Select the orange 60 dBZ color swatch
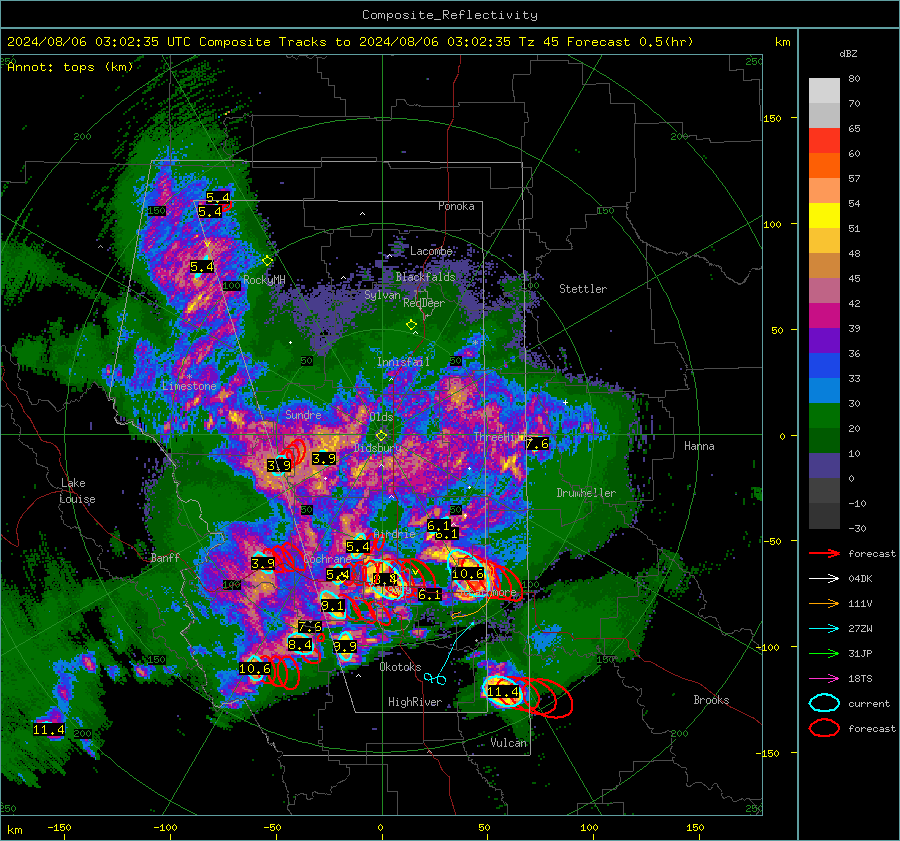The height and width of the screenshot is (841, 900). click(824, 165)
